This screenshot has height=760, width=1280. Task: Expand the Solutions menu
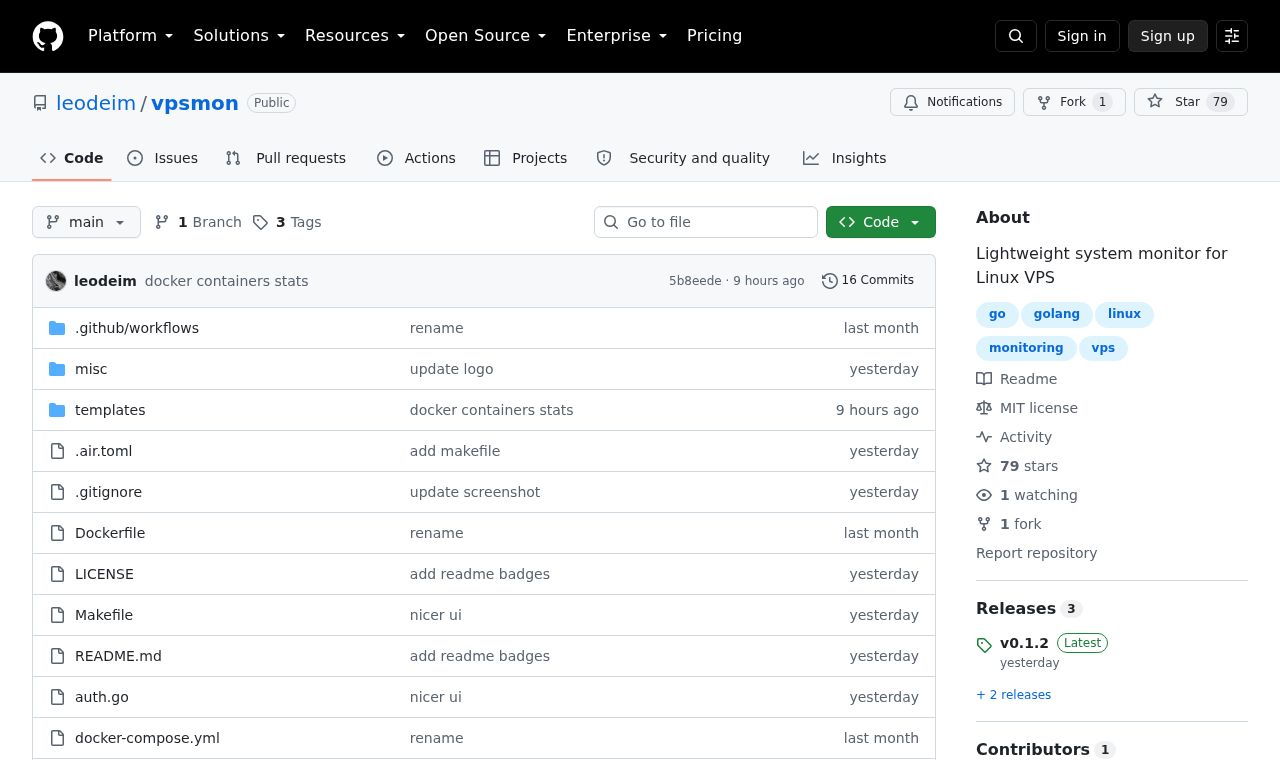click(x=239, y=36)
